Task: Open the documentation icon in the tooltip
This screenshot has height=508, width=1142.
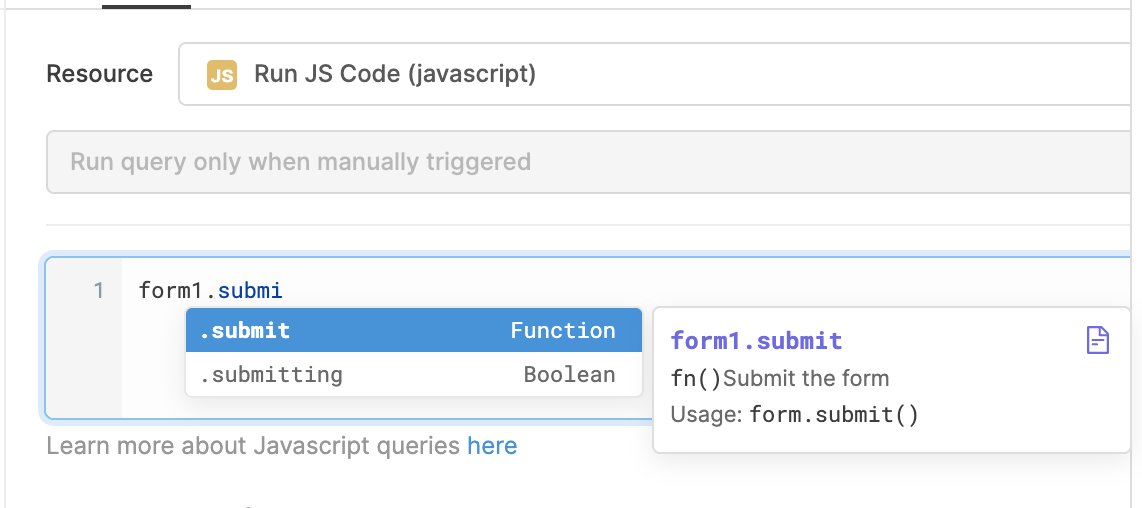Action: [1097, 340]
